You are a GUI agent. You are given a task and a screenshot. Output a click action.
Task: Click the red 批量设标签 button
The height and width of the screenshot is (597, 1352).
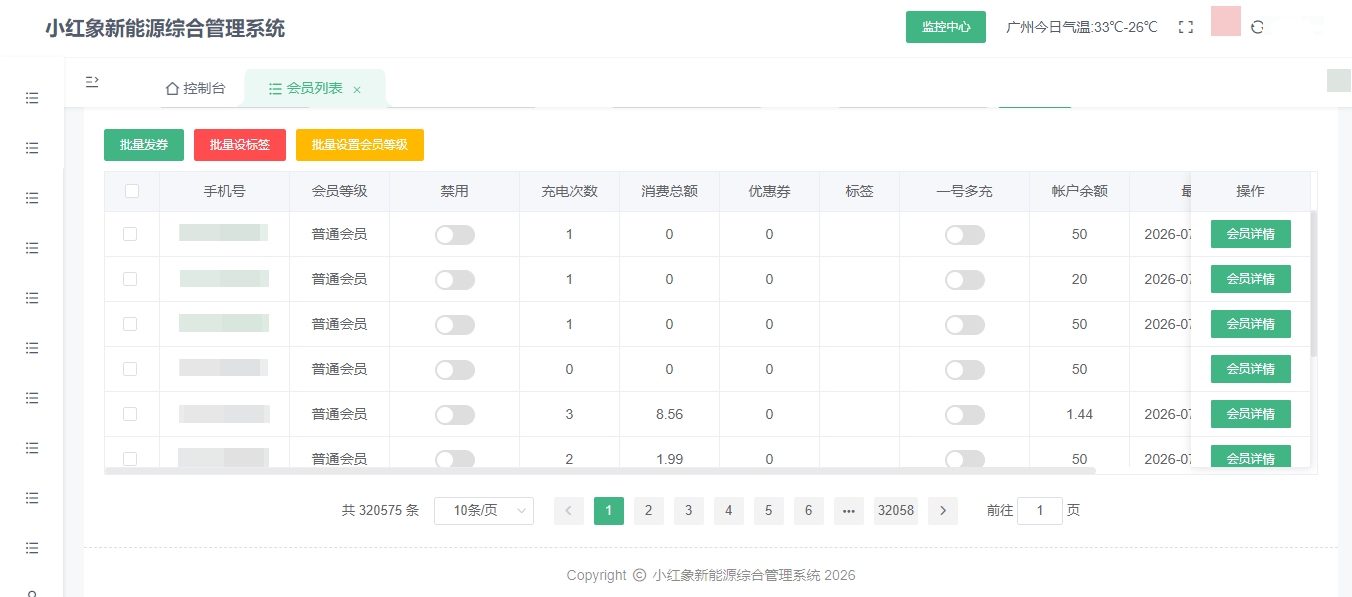click(240, 145)
